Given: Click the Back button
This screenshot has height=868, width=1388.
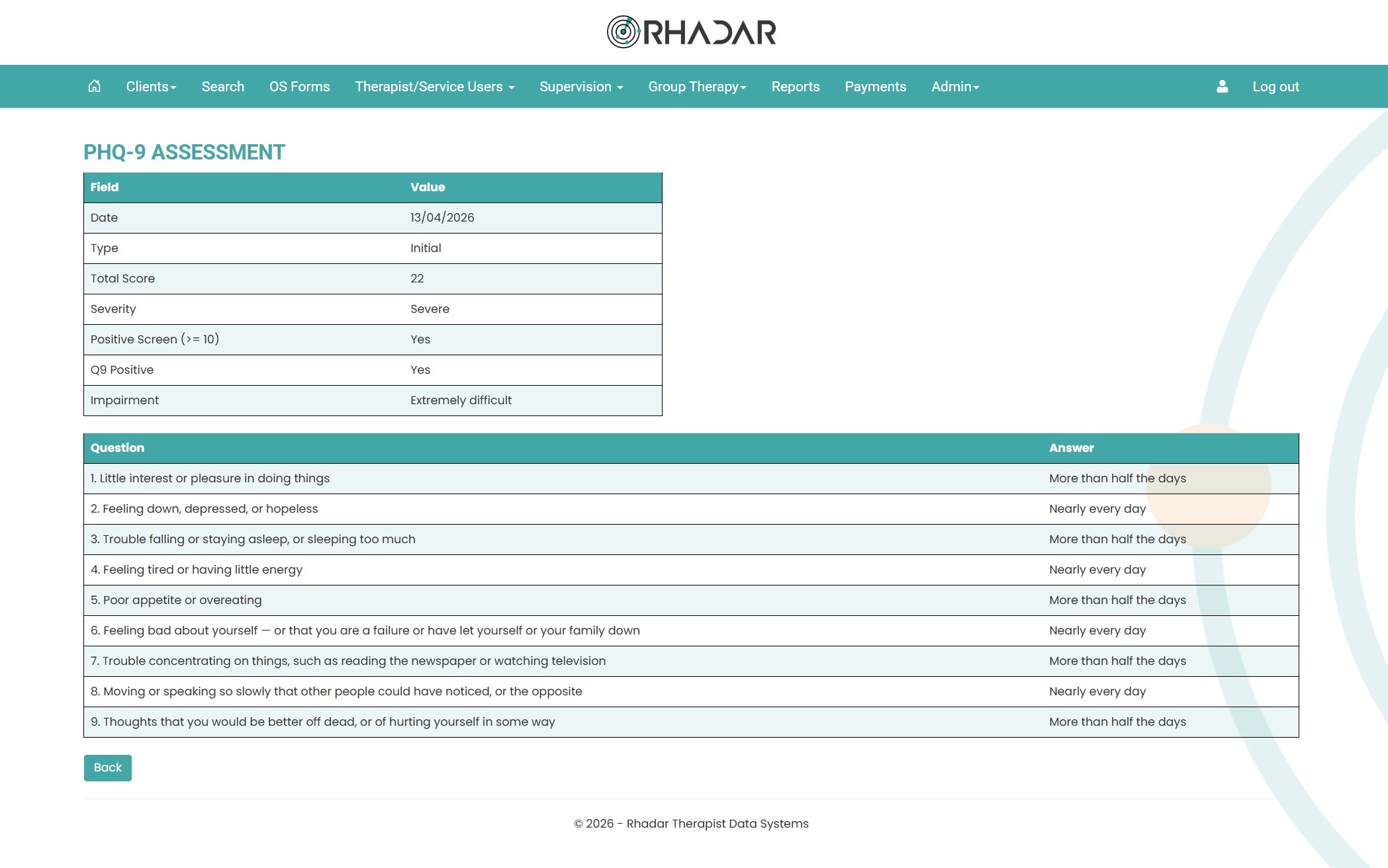Looking at the screenshot, I should click(x=108, y=767).
